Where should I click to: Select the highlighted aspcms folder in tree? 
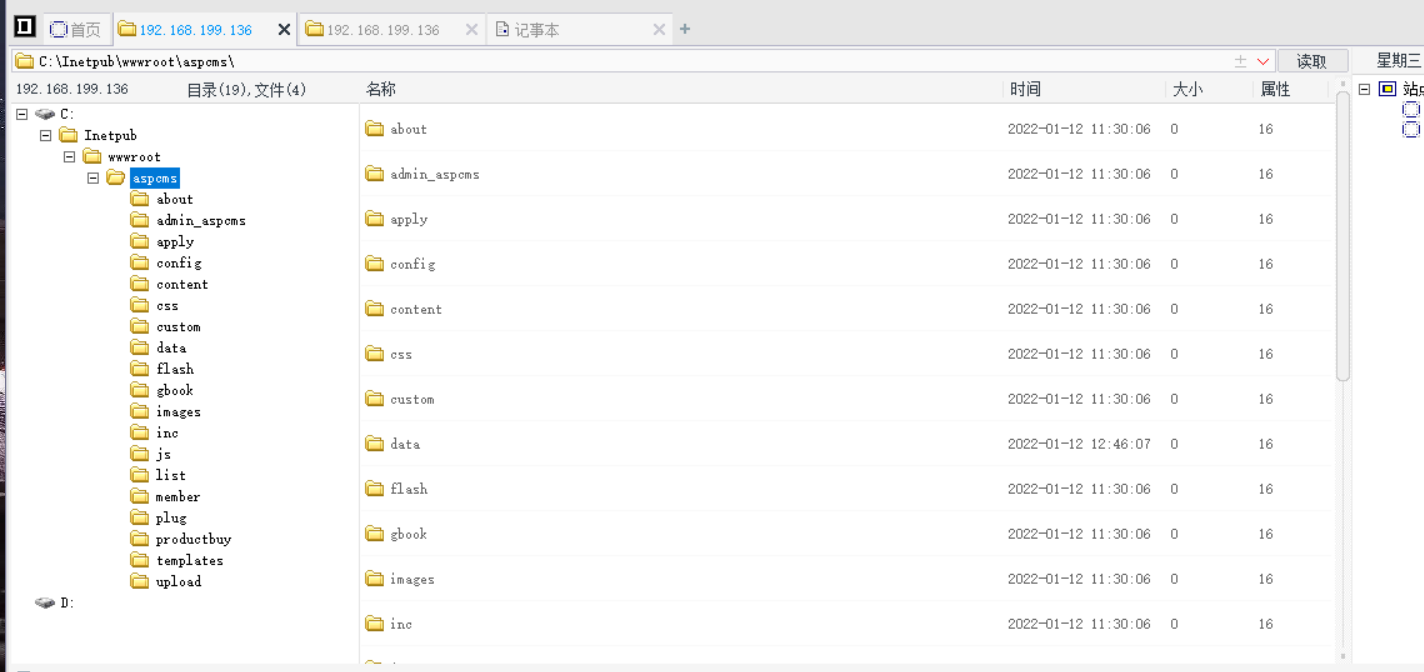tap(143, 178)
